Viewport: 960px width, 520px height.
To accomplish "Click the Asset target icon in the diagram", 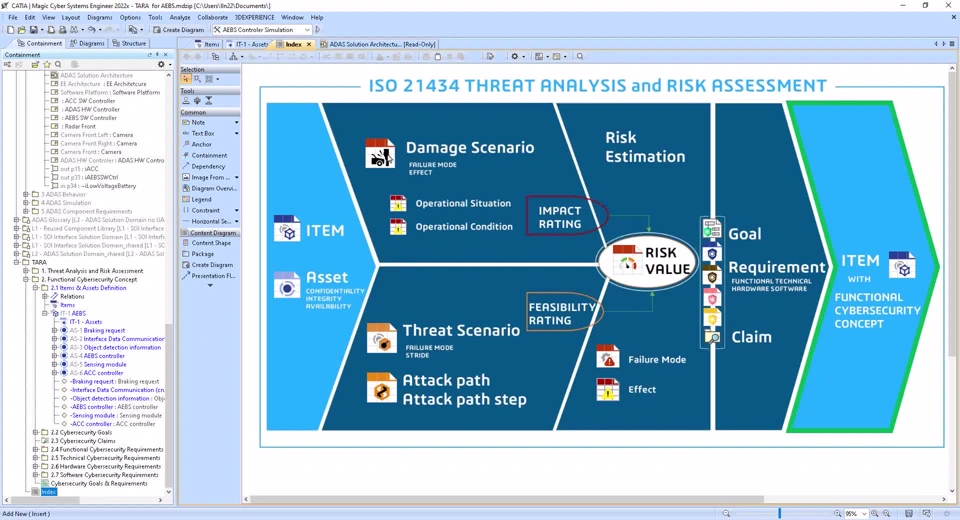I will click(287, 285).
